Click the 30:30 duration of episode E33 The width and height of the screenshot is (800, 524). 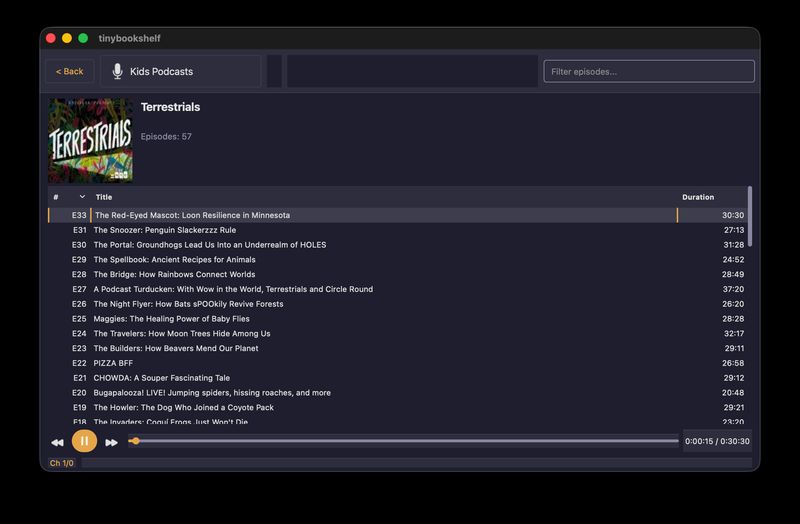point(733,215)
